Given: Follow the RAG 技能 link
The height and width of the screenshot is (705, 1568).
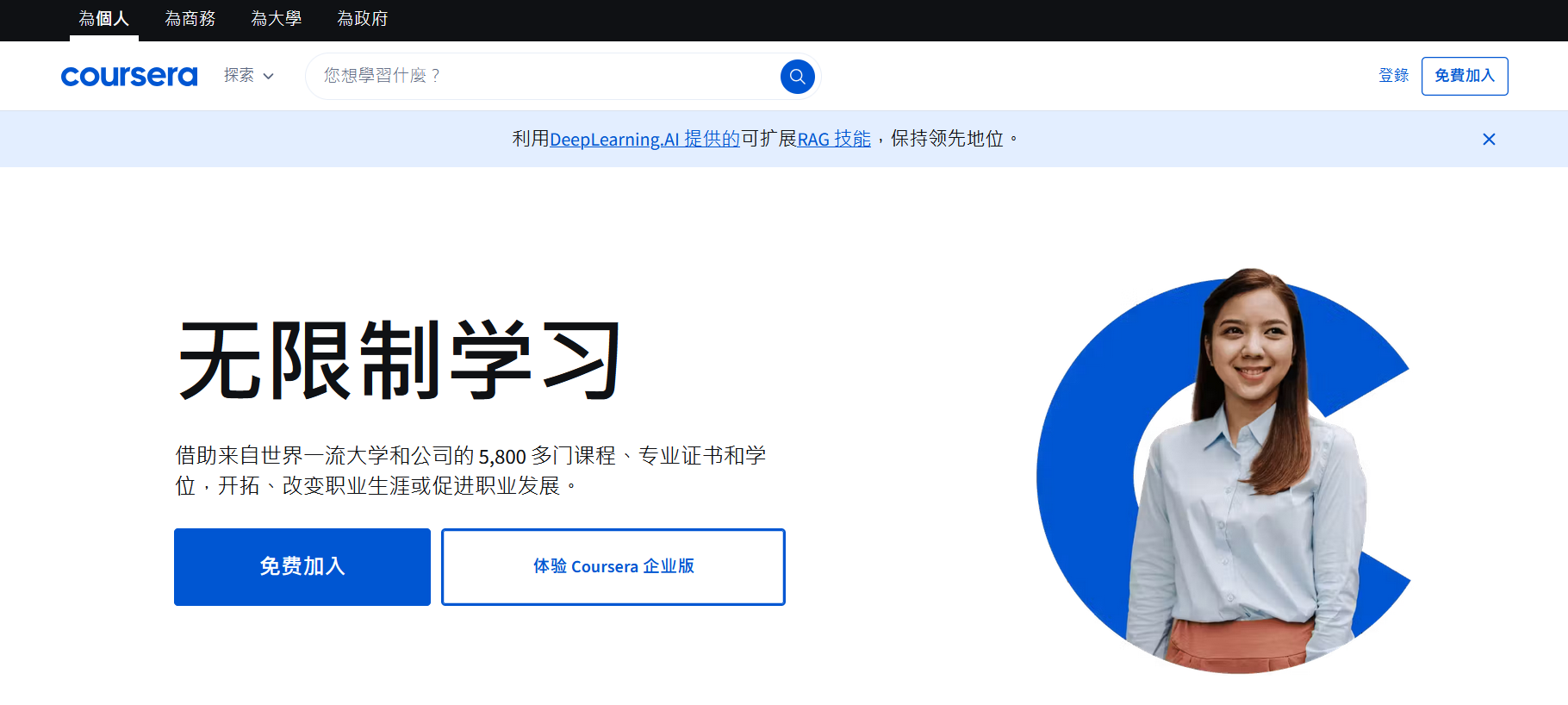Looking at the screenshot, I should [x=834, y=139].
